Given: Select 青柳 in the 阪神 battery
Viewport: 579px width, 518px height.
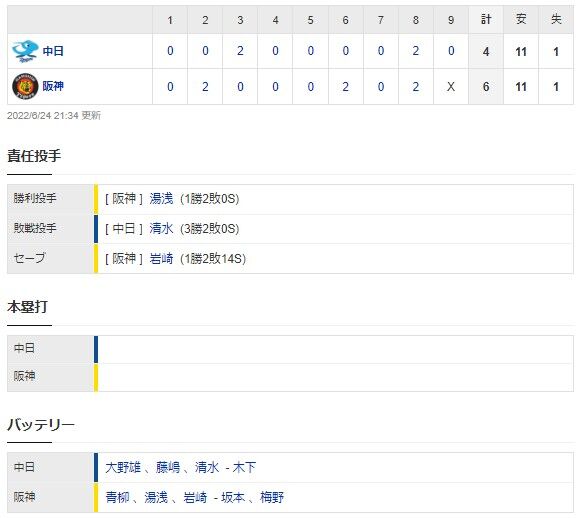Looking at the screenshot, I should (117, 497).
